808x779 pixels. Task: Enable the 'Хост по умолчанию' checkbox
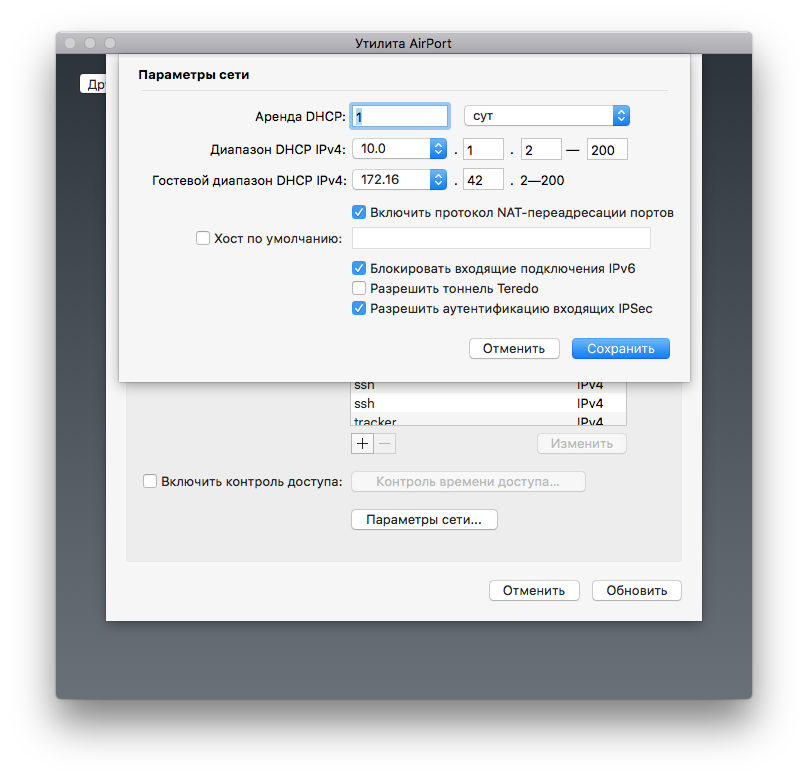(203, 238)
